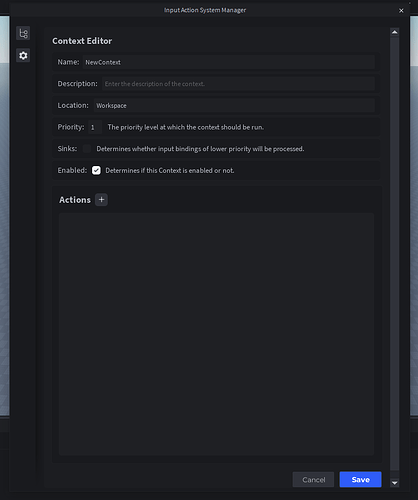
Task: Click the scrollbar up arrow
Action: [395, 32]
